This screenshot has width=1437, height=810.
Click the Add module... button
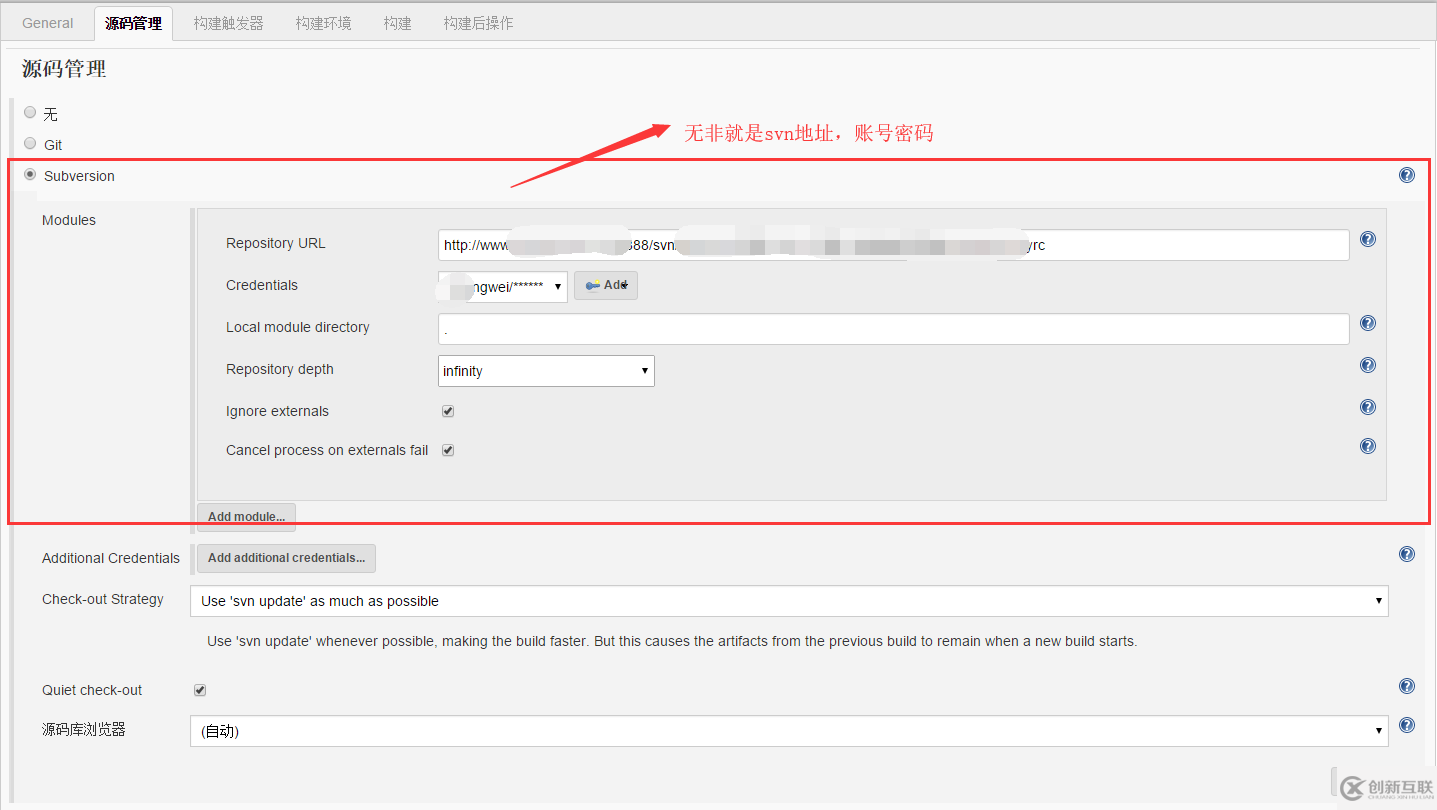pyautogui.click(x=246, y=517)
